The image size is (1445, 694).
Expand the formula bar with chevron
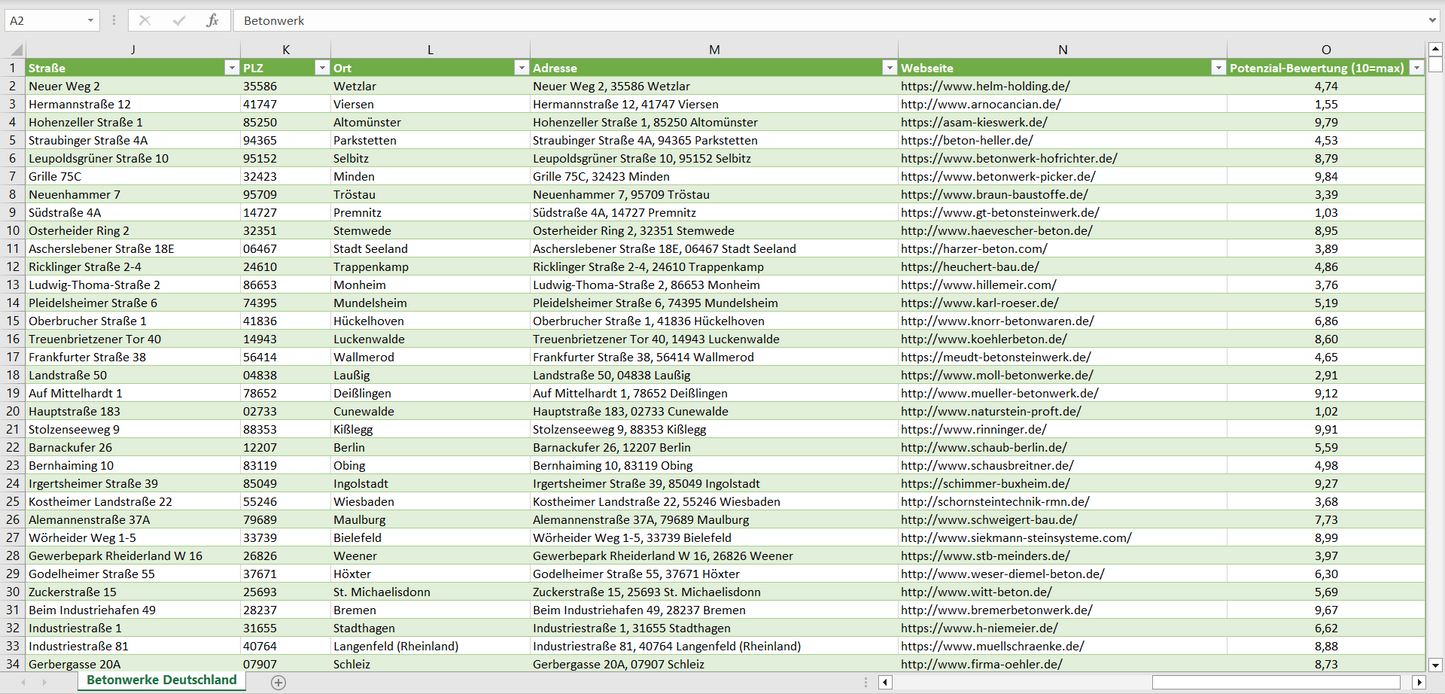pos(1433,20)
